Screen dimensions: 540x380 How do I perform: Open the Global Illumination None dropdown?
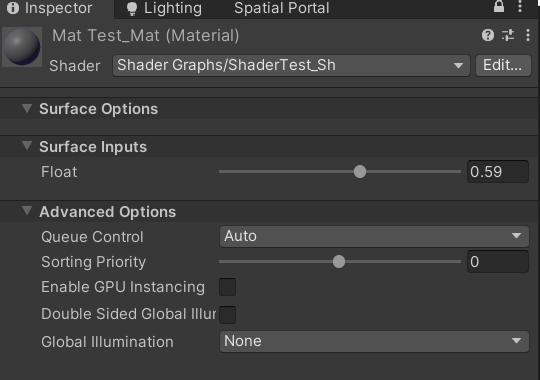coord(374,341)
